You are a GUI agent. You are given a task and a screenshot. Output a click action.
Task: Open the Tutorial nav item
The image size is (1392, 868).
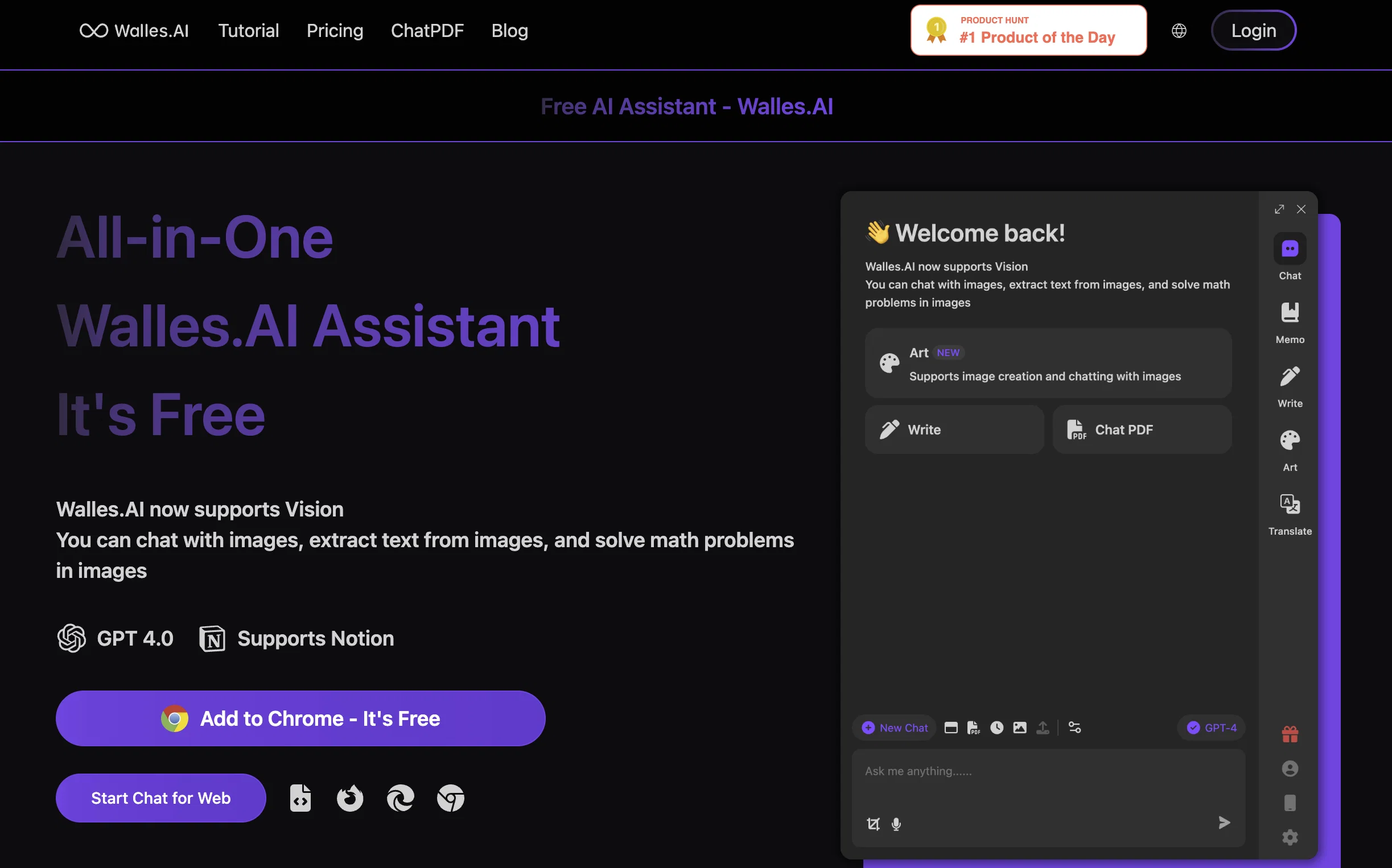point(249,30)
